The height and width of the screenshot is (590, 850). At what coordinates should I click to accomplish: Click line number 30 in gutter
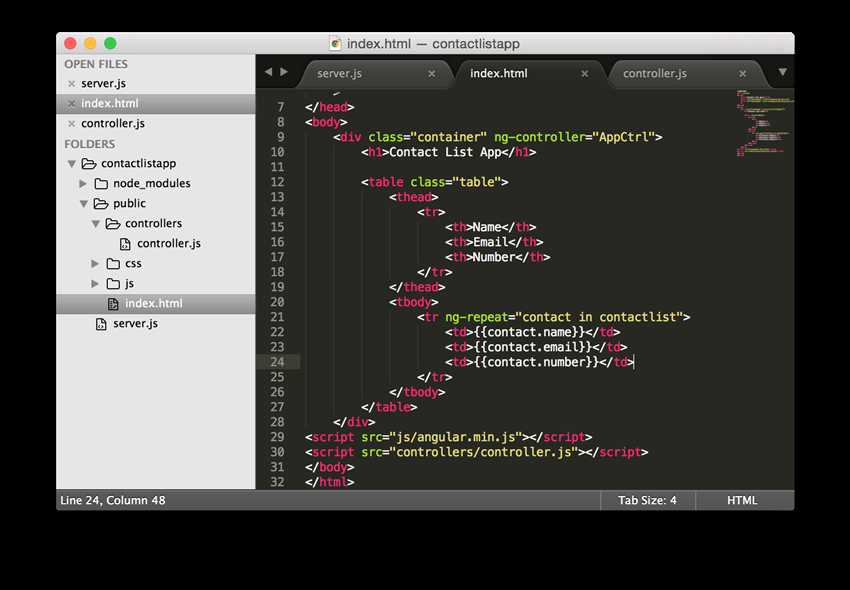click(277, 452)
